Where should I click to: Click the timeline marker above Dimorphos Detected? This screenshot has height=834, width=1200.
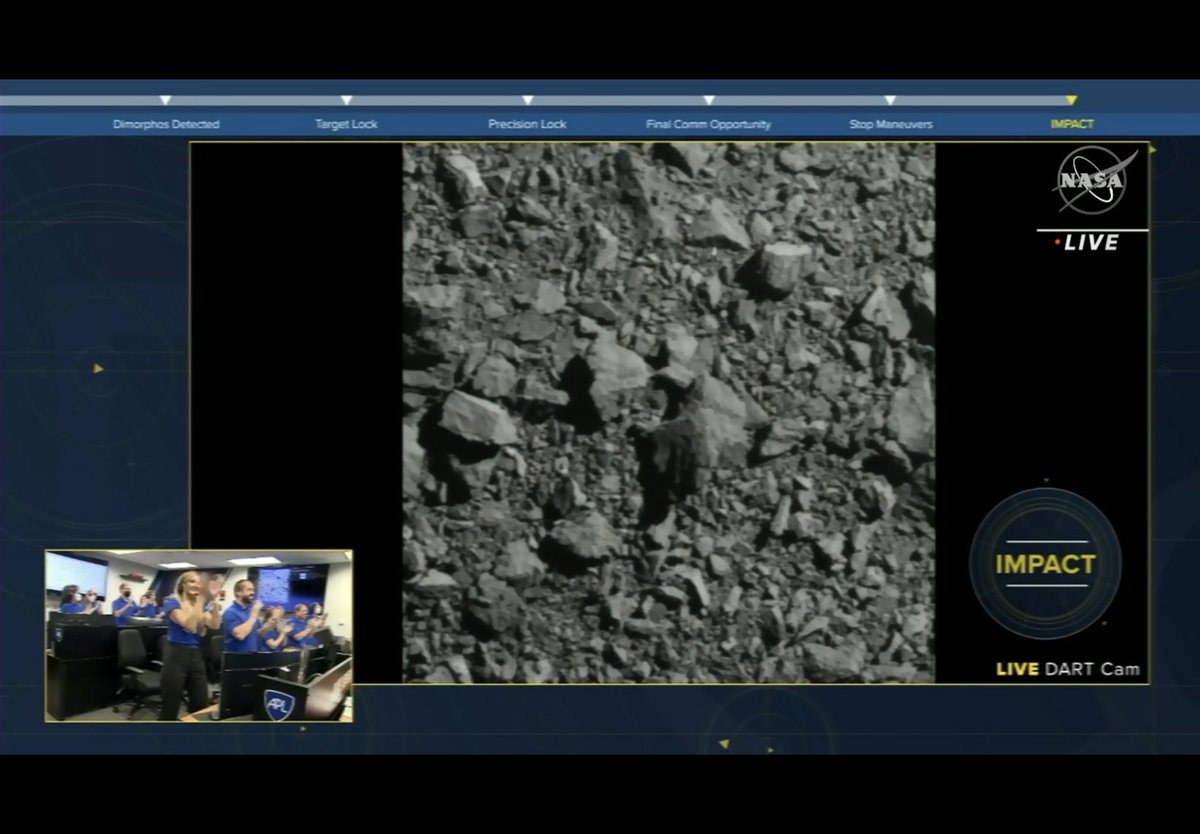tap(165, 100)
